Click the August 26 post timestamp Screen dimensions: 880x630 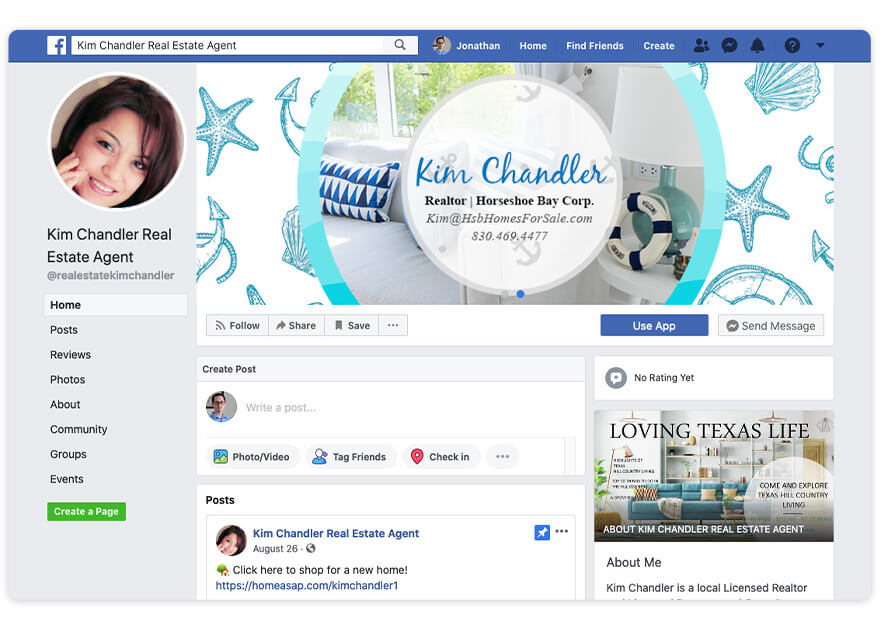coord(275,549)
